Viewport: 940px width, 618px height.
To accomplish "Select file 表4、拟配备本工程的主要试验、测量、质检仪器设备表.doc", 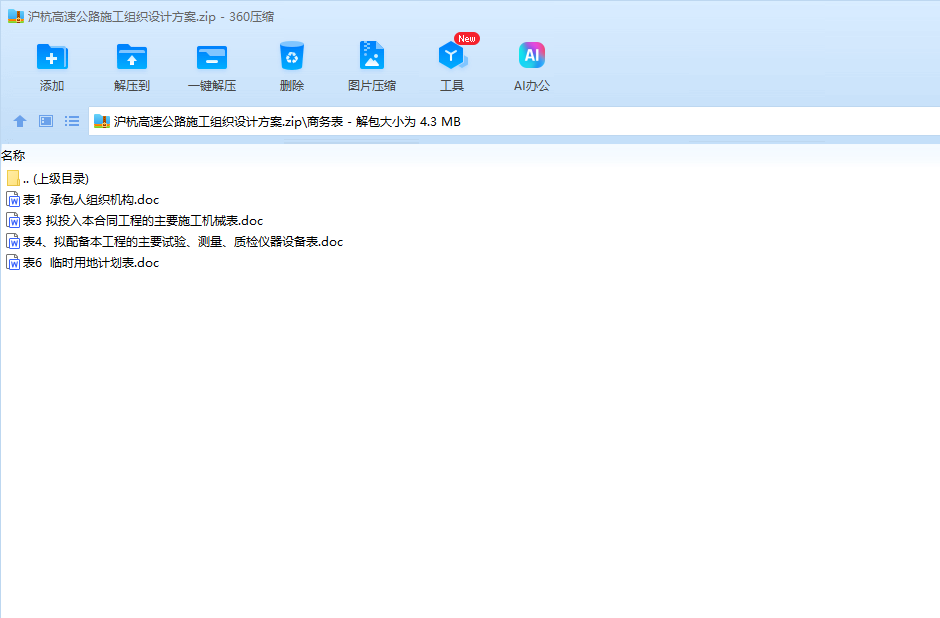I will pos(174,242).
